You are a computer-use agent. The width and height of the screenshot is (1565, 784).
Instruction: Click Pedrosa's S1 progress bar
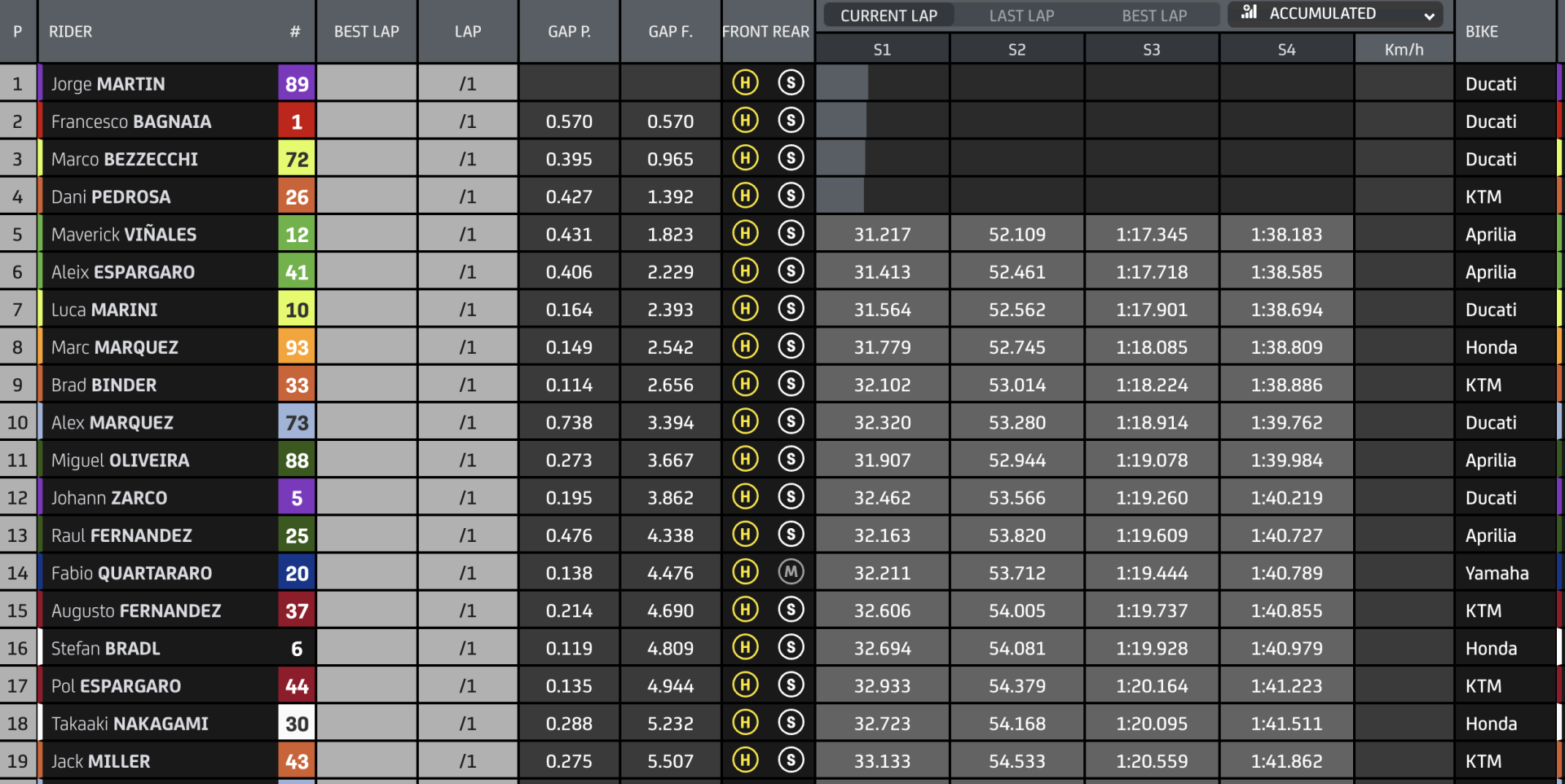click(x=840, y=196)
